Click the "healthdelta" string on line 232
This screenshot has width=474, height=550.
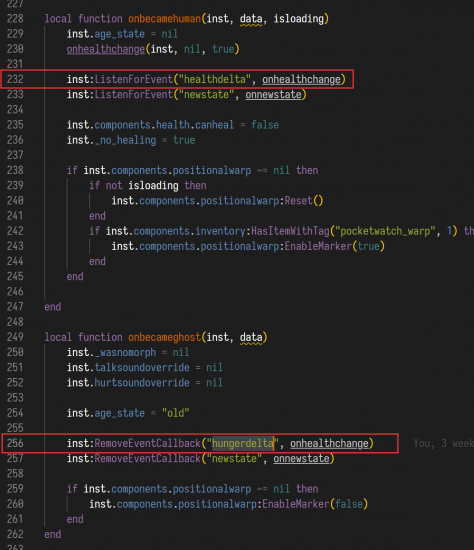point(215,79)
